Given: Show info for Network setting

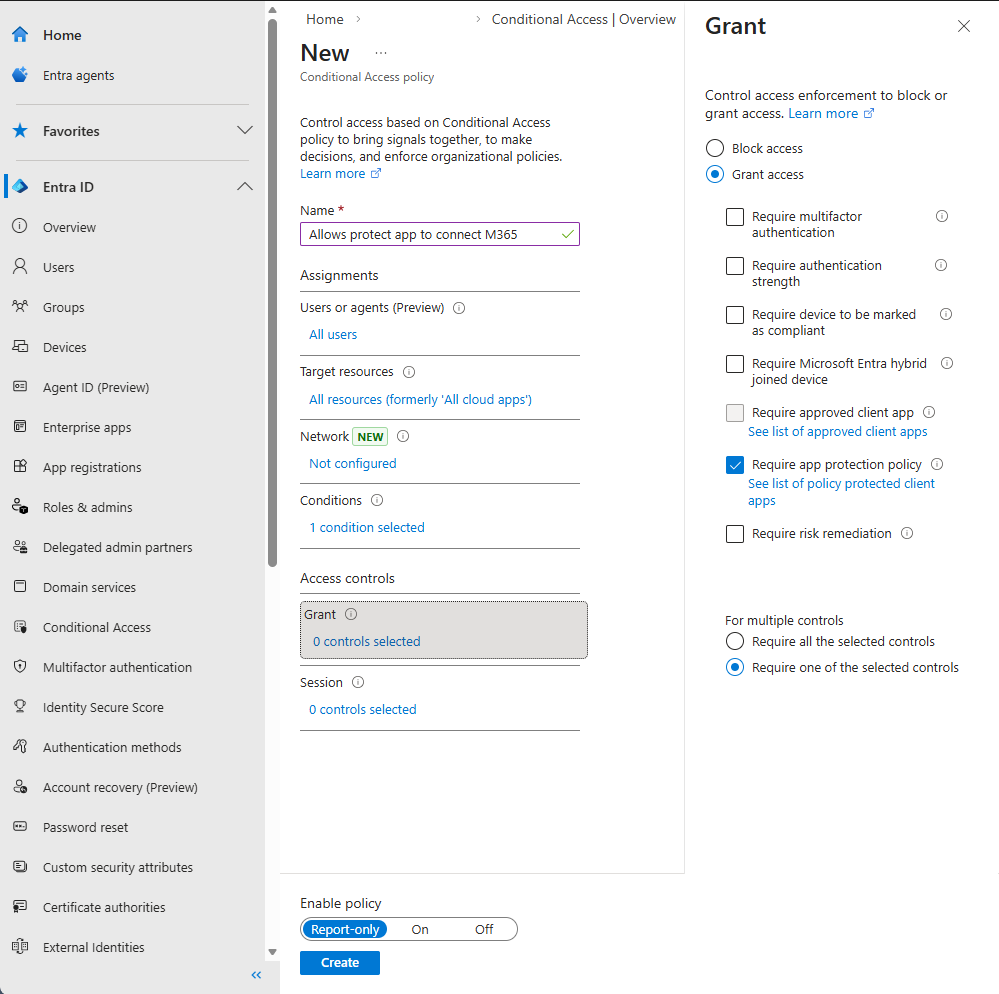Looking at the screenshot, I should click(403, 436).
